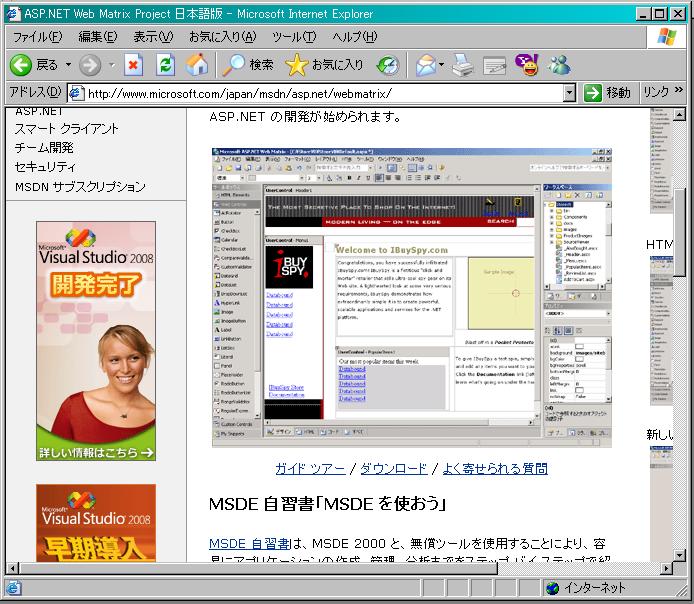The image size is (694, 604).
Task: Click Visual Studio 2008 開発完了 banner
Action: click(96, 341)
